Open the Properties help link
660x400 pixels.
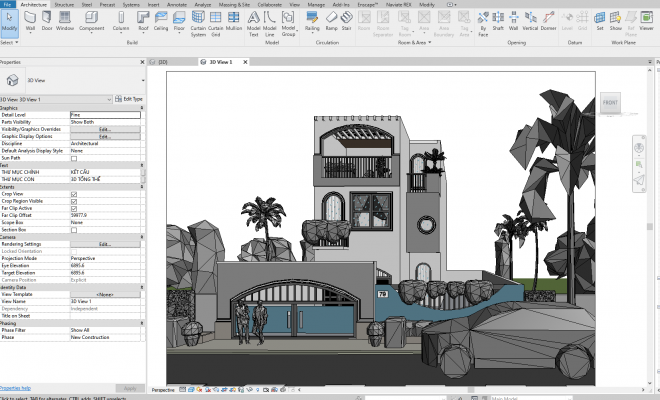[x=15, y=388]
